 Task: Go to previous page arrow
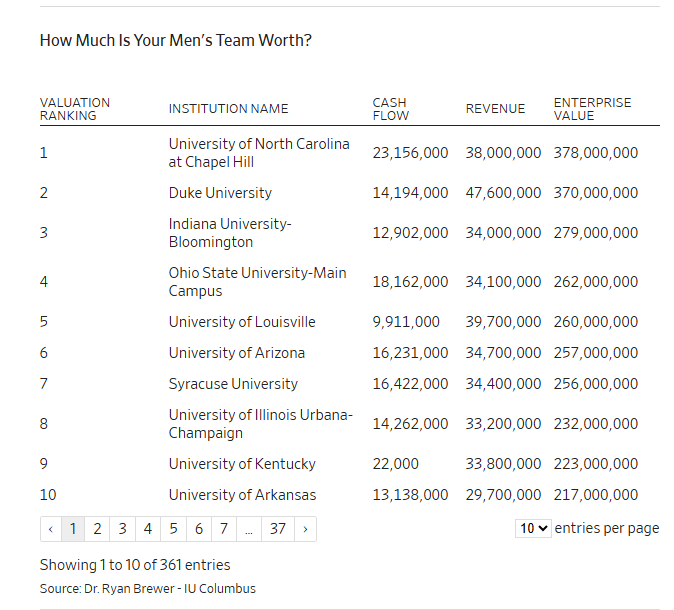pyautogui.click(x=50, y=529)
